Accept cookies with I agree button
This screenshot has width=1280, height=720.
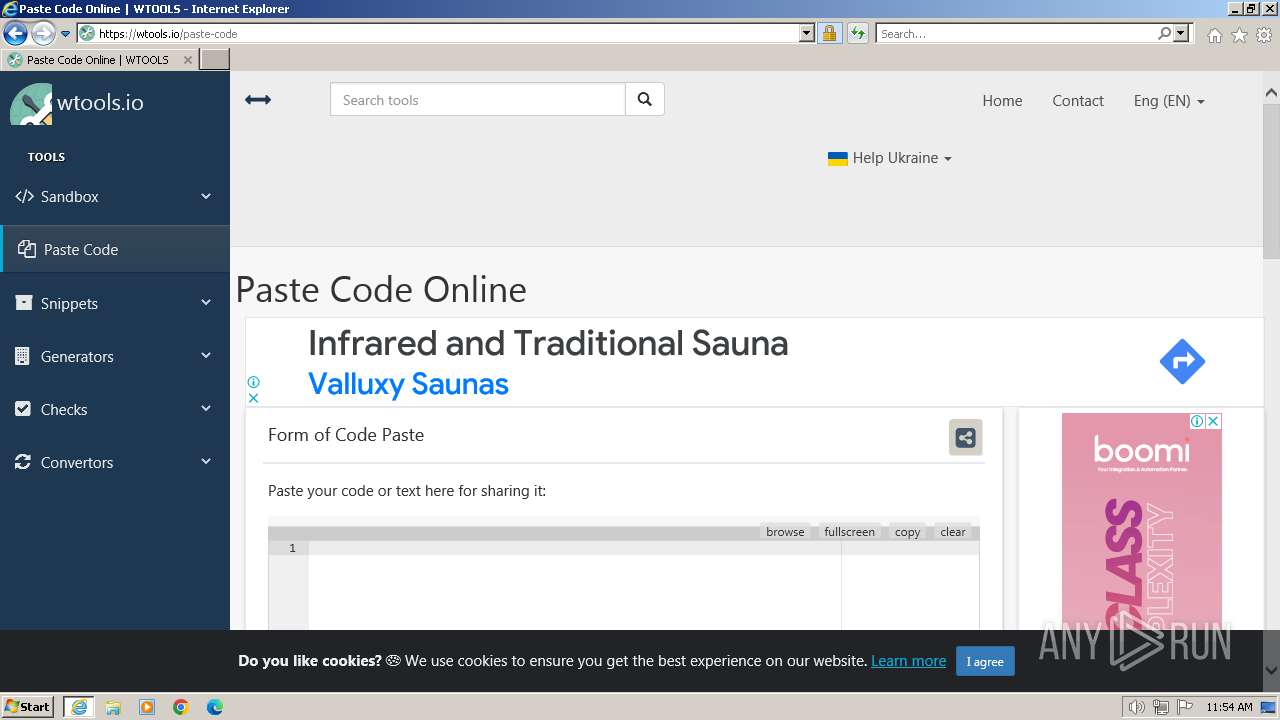click(985, 661)
